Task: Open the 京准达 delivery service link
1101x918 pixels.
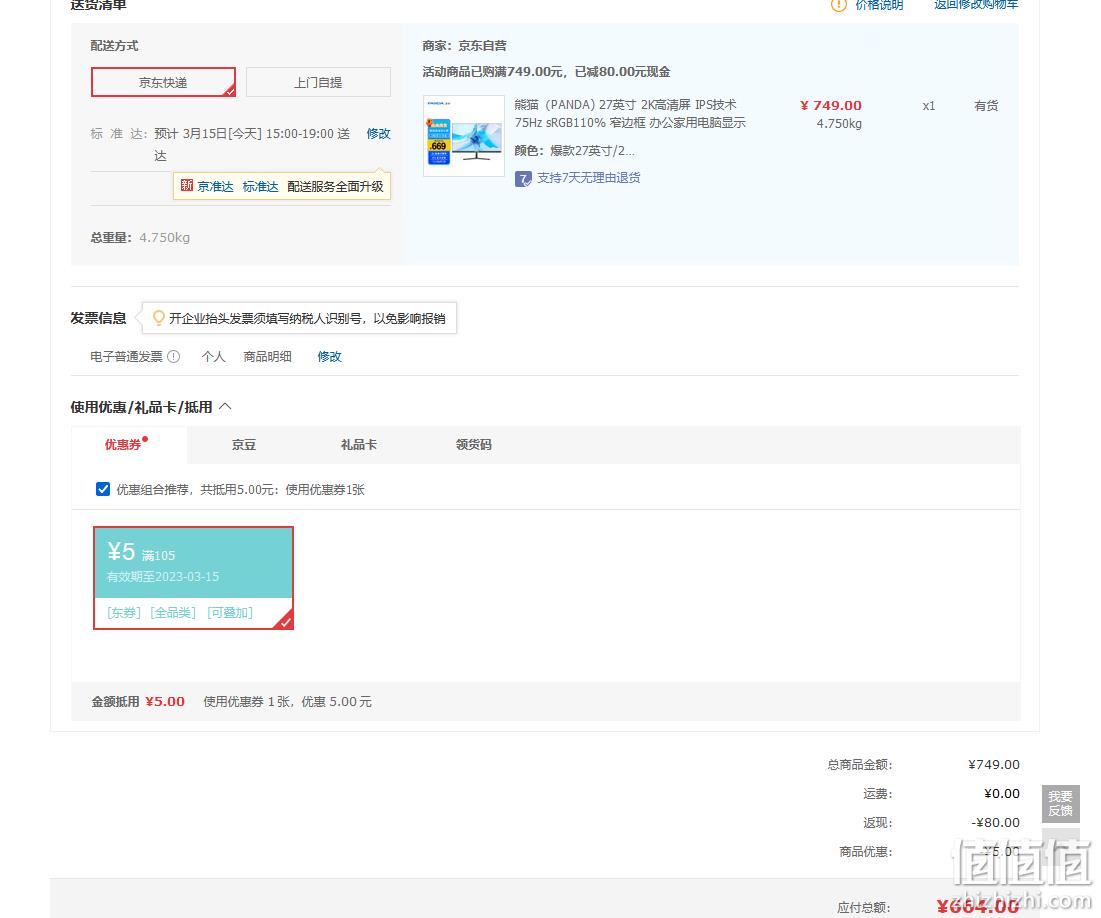Action: [215, 186]
